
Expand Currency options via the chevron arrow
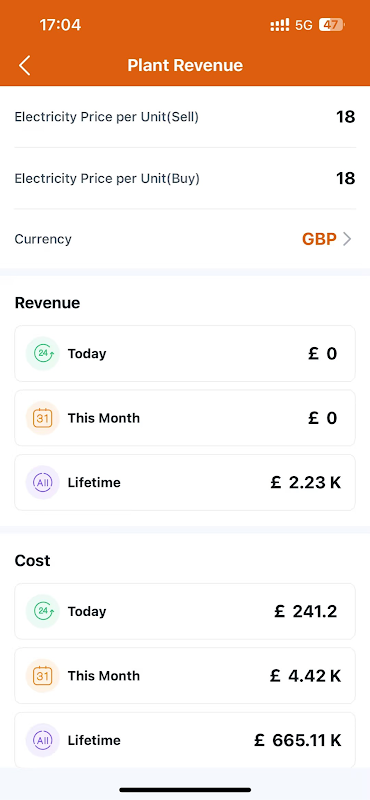[347, 239]
